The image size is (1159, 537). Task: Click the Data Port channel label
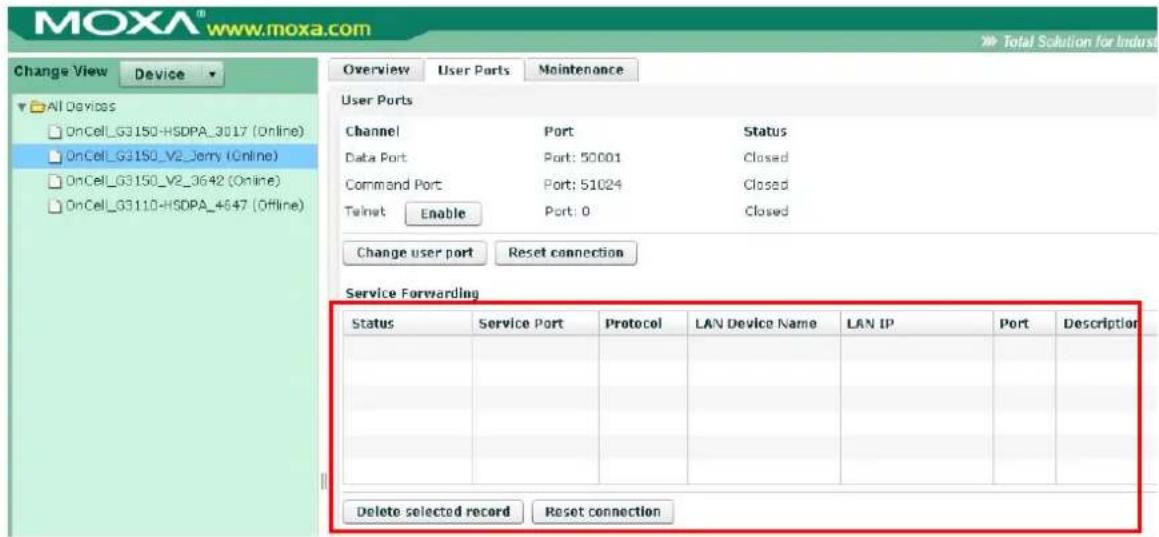[x=376, y=157]
